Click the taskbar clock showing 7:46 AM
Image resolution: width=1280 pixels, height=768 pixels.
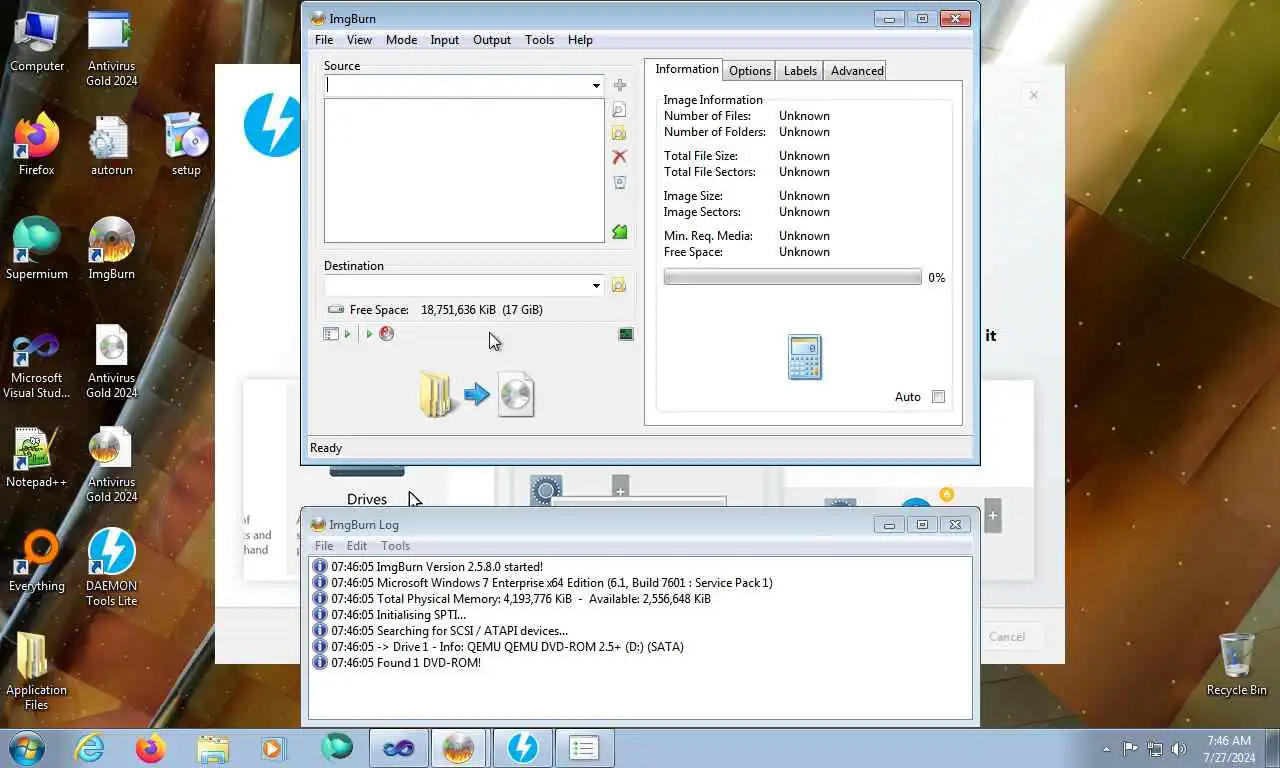tap(1229, 749)
